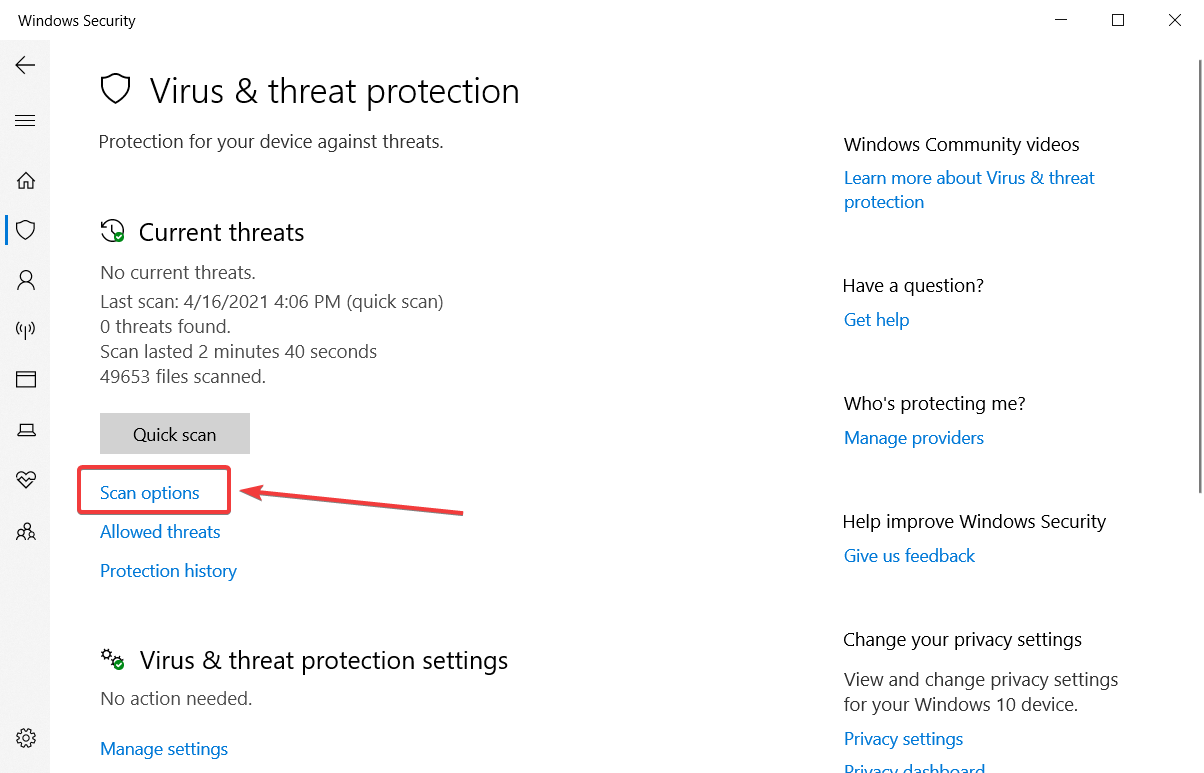Go to Home in the sidebar
This screenshot has width=1204, height=773.
click(26, 181)
